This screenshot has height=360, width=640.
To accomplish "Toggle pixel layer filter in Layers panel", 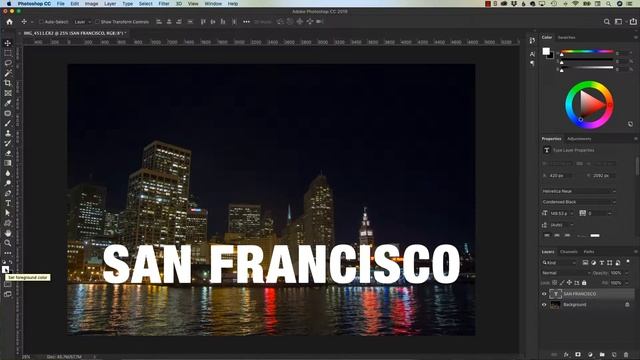I will pyautogui.click(x=585, y=262).
